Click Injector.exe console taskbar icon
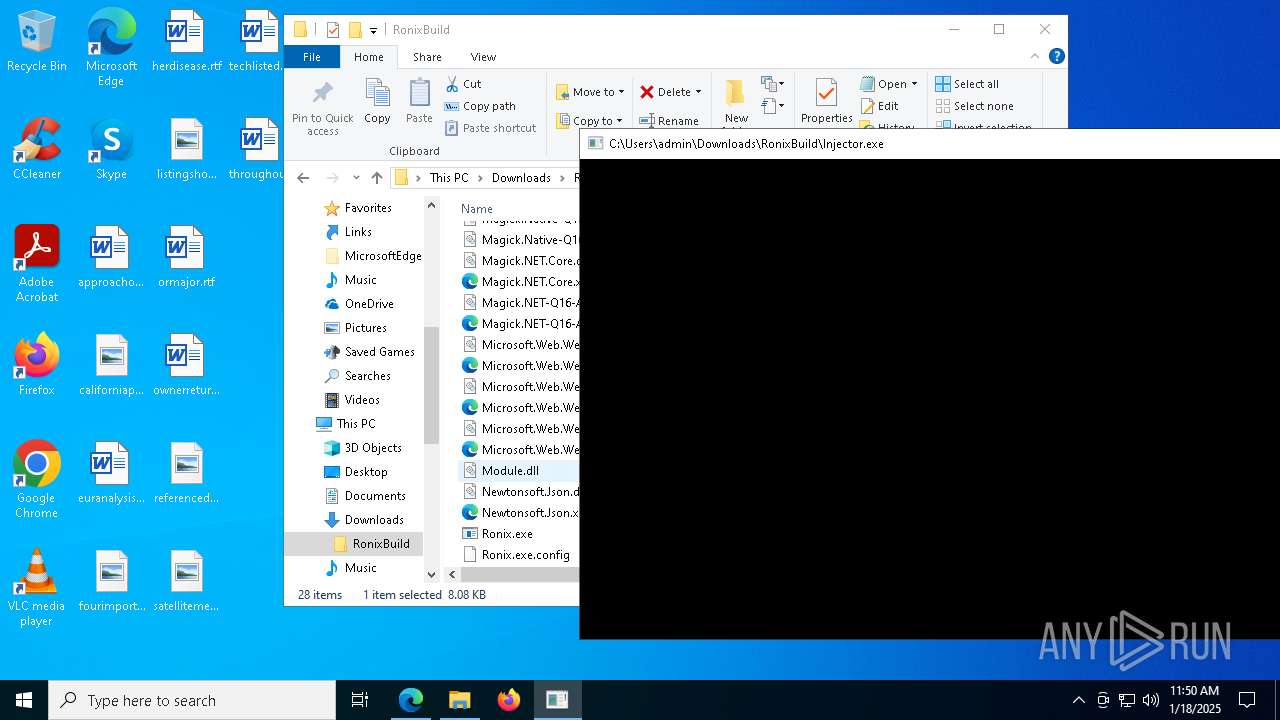 tap(557, 700)
